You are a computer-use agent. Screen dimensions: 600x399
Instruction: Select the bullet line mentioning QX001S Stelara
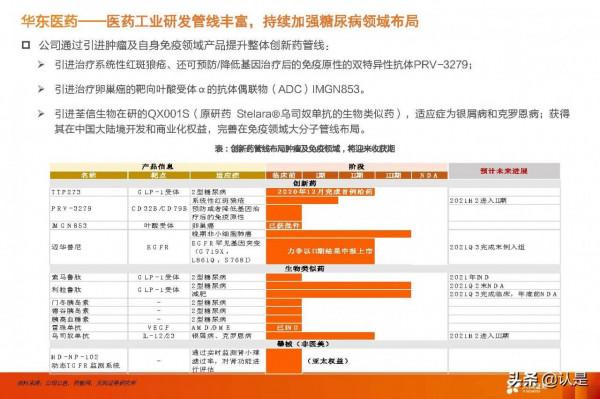click(312, 114)
